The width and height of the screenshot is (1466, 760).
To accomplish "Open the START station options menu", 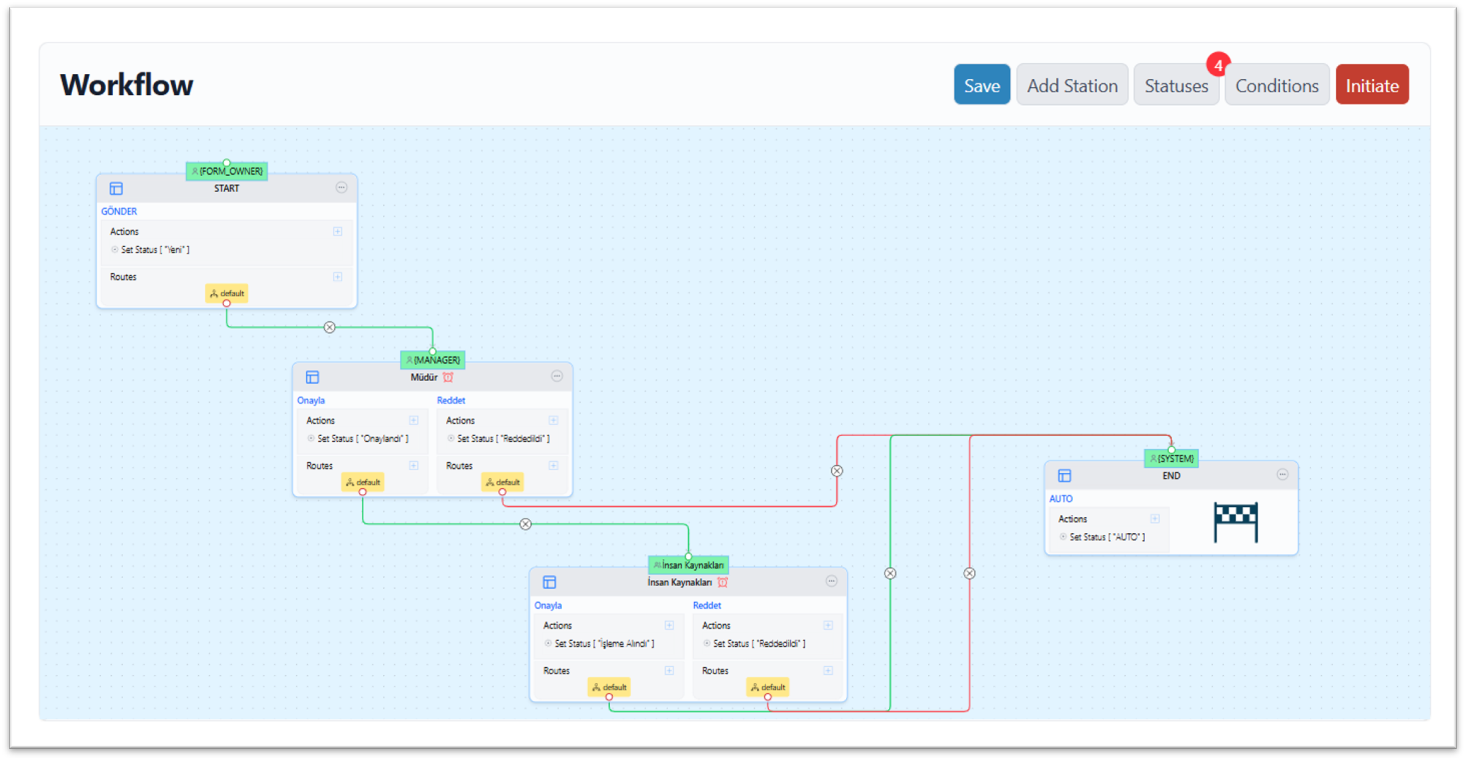I will tap(341, 188).
